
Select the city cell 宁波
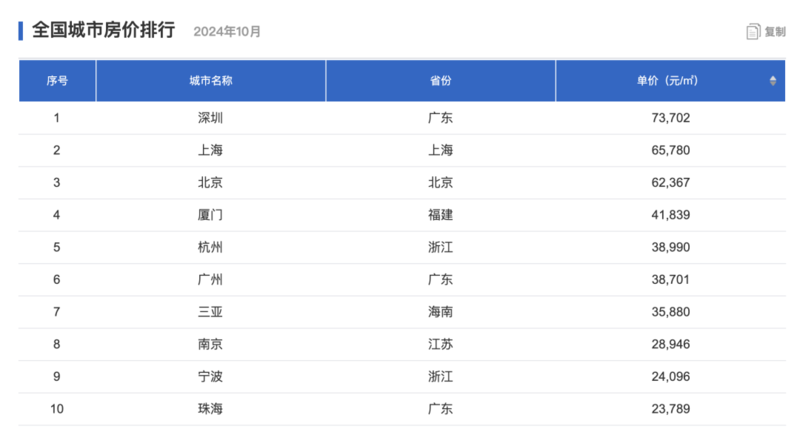click(x=210, y=376)
